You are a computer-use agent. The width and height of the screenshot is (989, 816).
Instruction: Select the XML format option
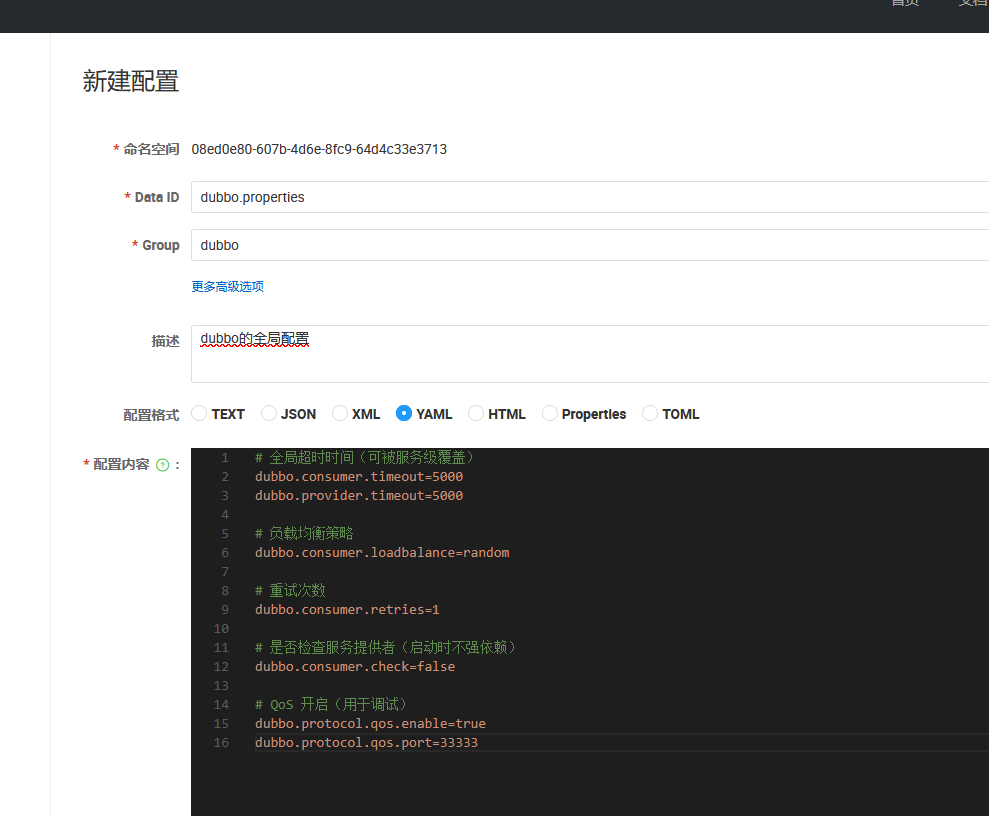(340, 413)
